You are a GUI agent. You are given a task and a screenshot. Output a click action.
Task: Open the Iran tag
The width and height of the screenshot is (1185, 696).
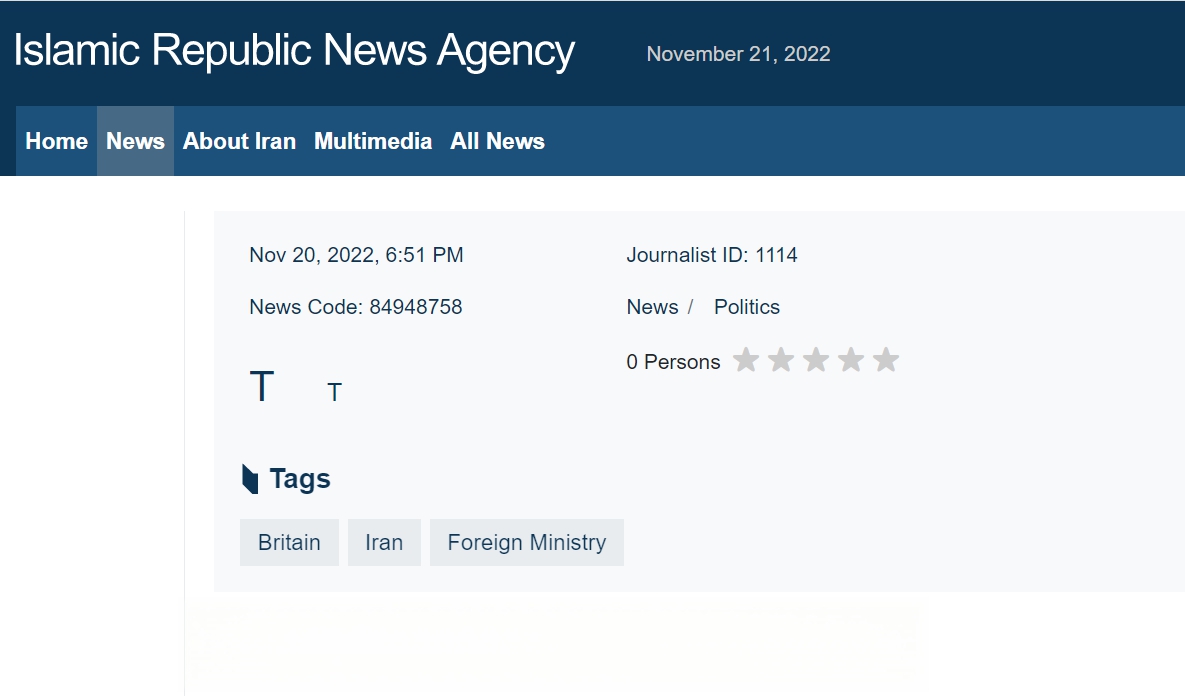[x=384, y=543]
